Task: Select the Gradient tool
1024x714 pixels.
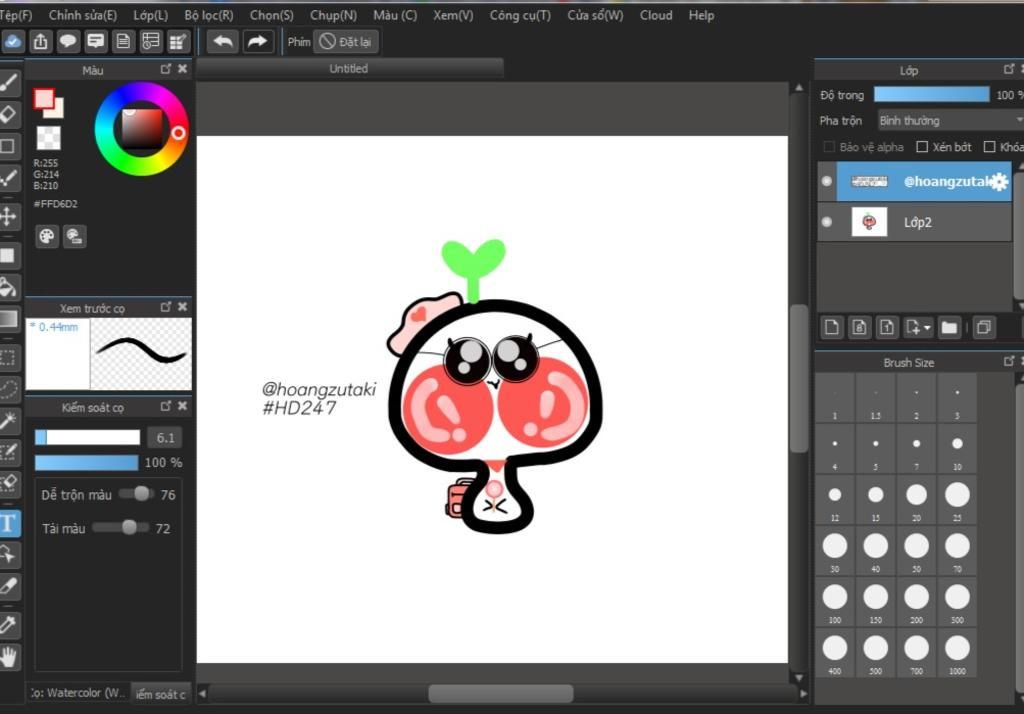Action: 8,319
